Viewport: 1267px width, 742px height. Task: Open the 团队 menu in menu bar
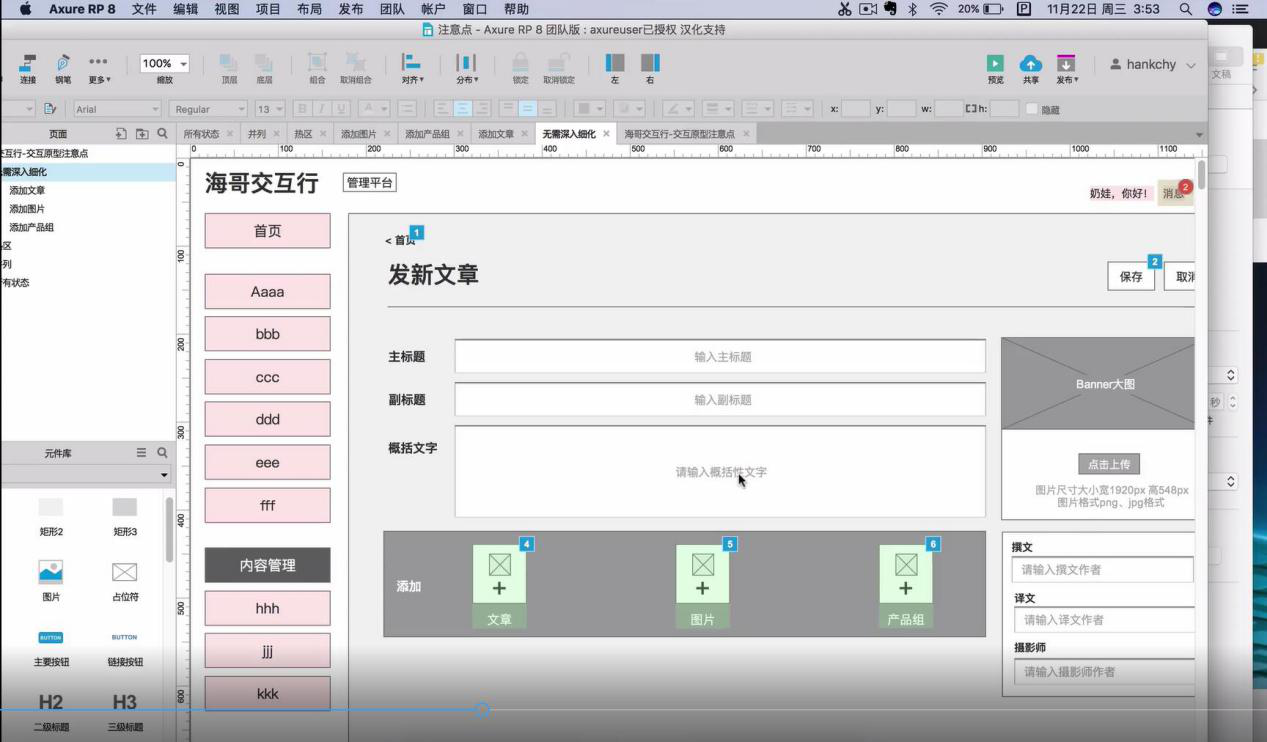[x=392, y=9]
